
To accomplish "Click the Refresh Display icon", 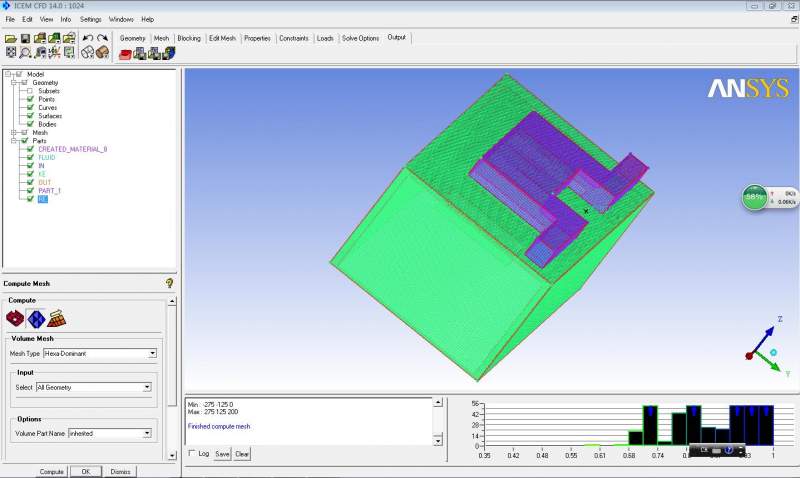I will (69, 52).
